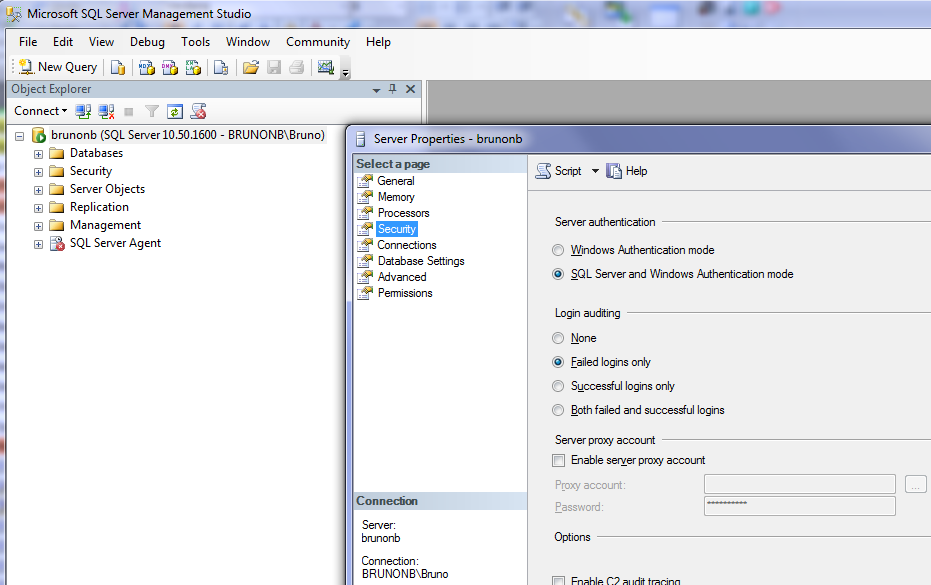Start an Analysis Services XMLA Query
931x585 pixels.
(193, 68)
